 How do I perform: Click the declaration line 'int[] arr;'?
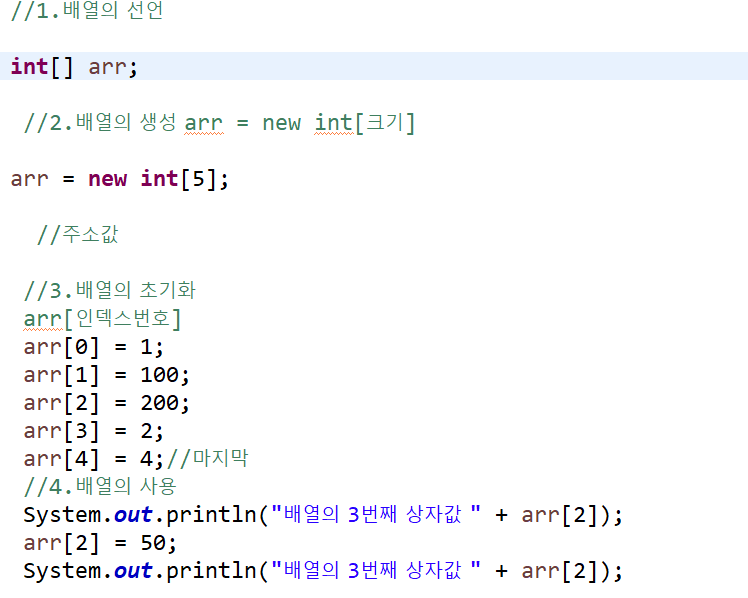coord(74,67)
